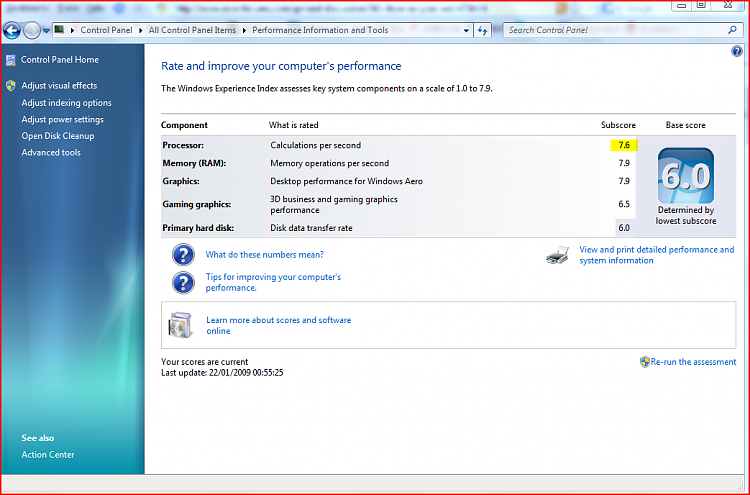
Task: Go back with the Back arrow button
Action: pos(11,31)
